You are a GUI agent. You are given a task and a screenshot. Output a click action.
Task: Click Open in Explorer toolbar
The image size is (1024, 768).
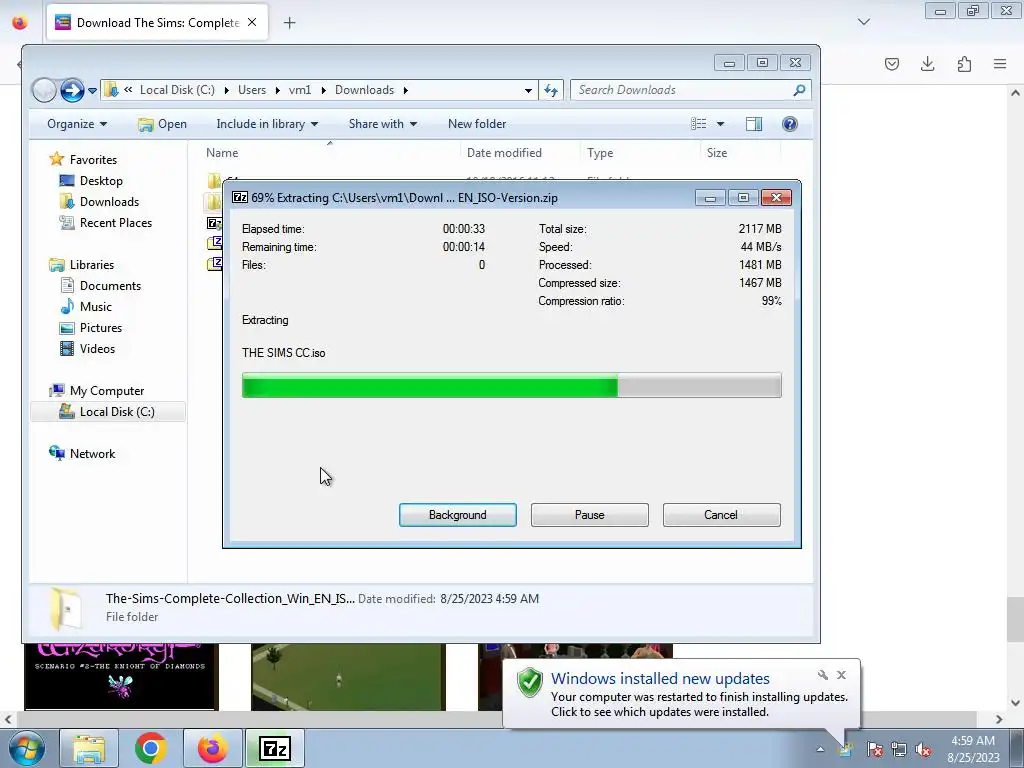[x=163, y=123]
